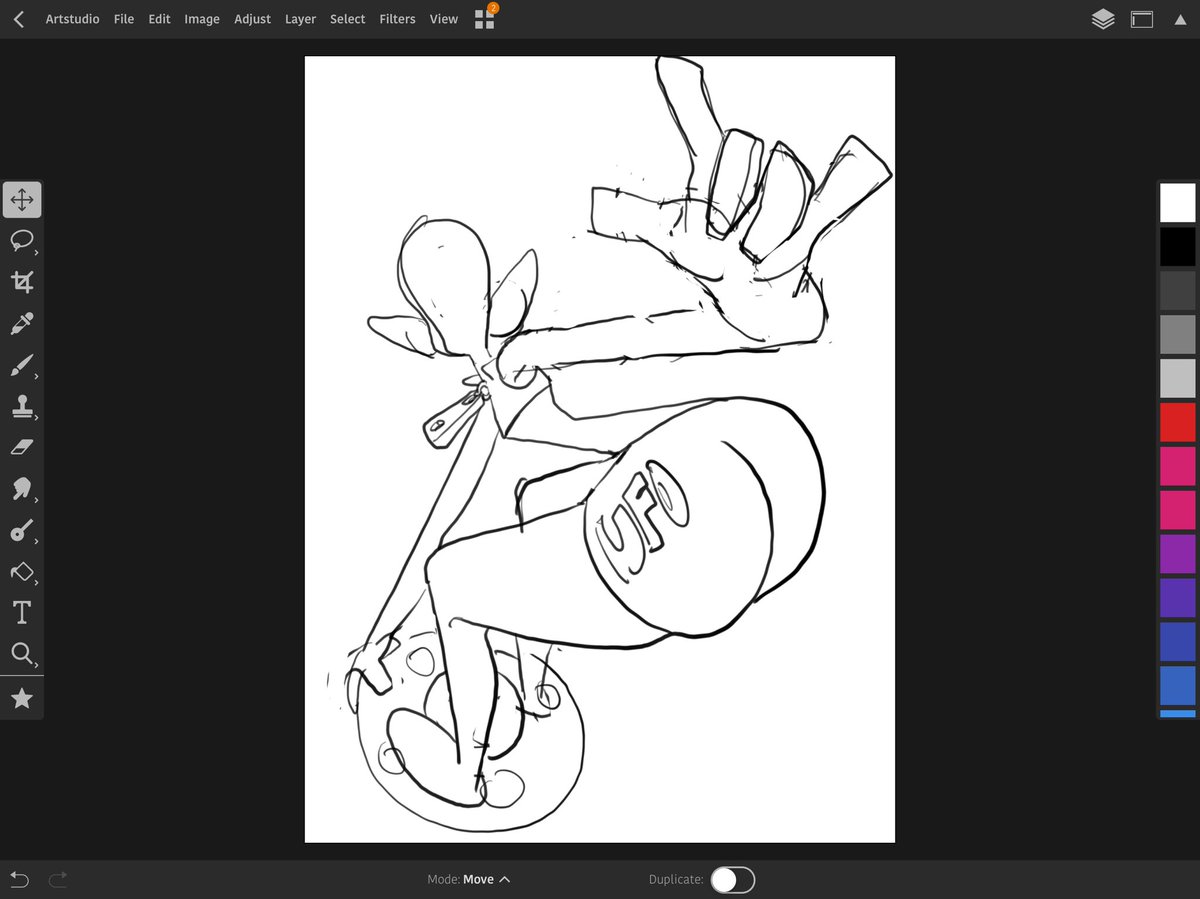Expand the Mode Move dropdown
The image size is (1200, 899).
[x=469, y=879]
